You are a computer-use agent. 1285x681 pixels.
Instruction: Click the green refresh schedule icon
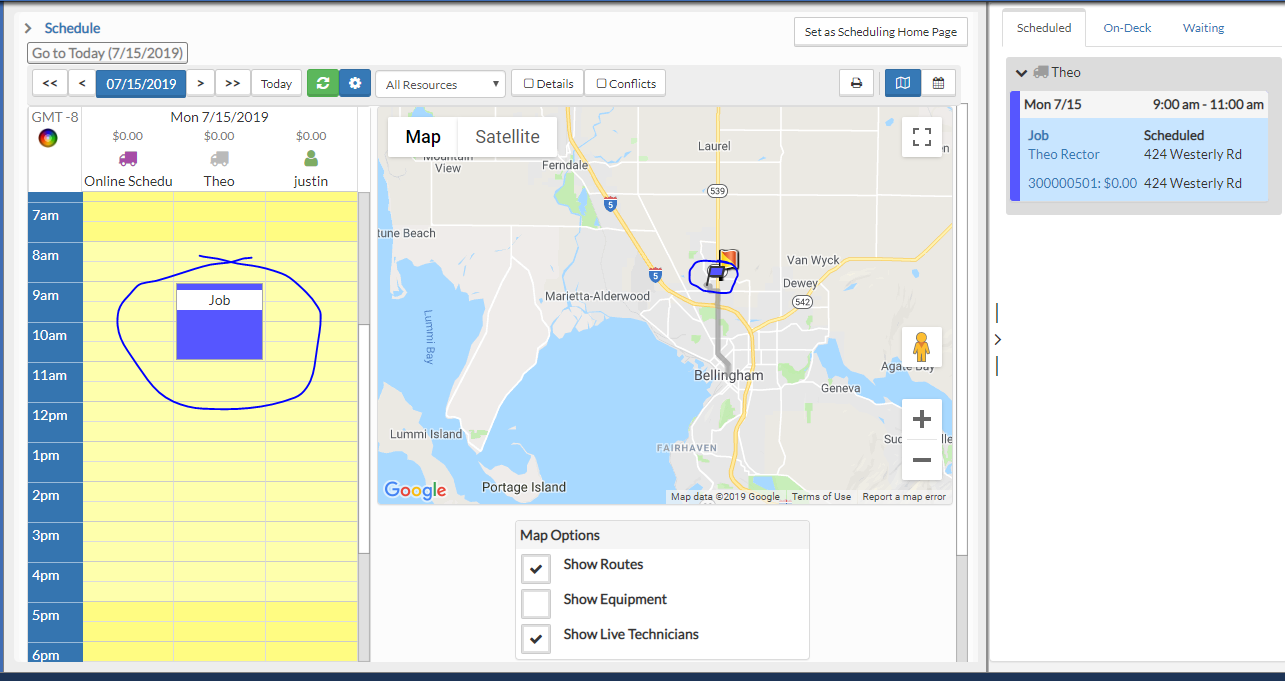click(x=322, y=84)
